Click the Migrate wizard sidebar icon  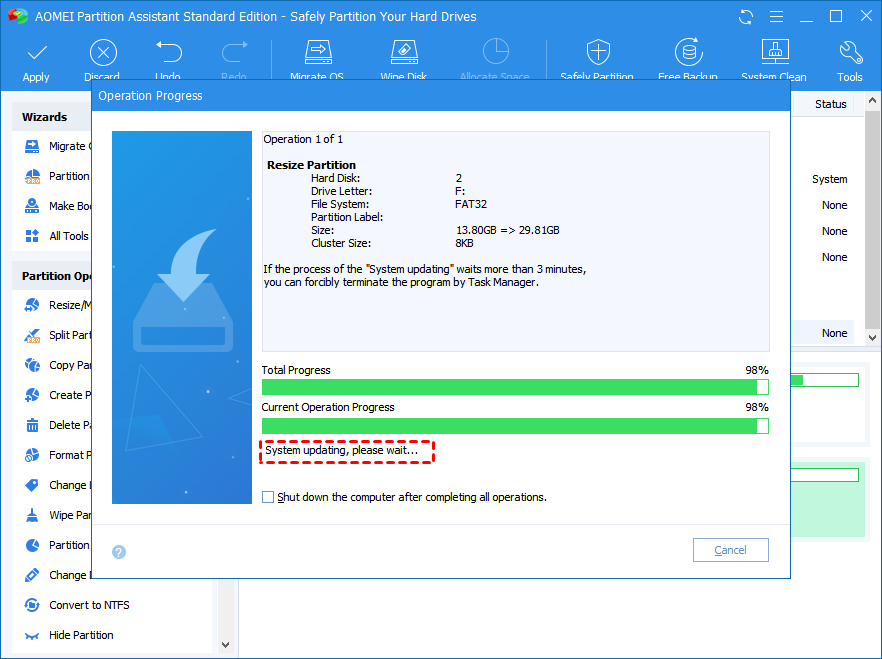pos(32,146)
